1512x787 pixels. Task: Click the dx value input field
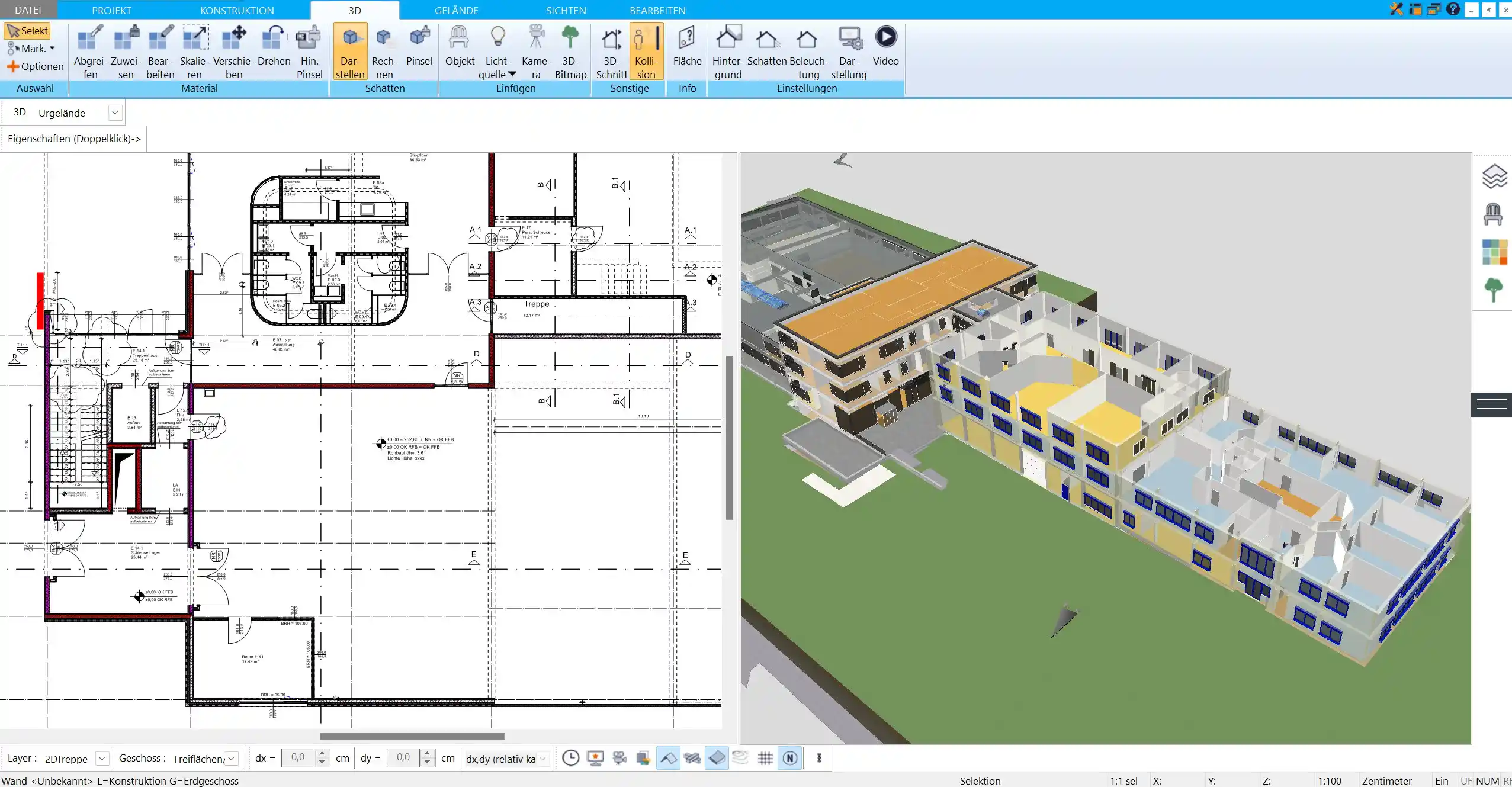click(x=298, y=758)
